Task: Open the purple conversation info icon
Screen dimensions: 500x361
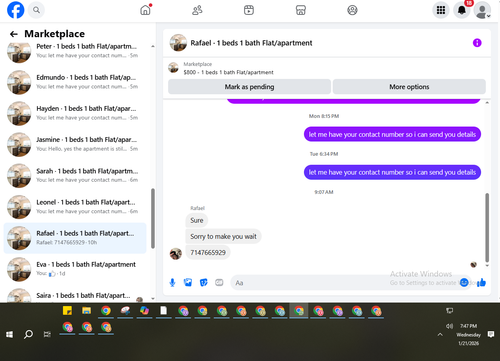Action: [477, 43]
